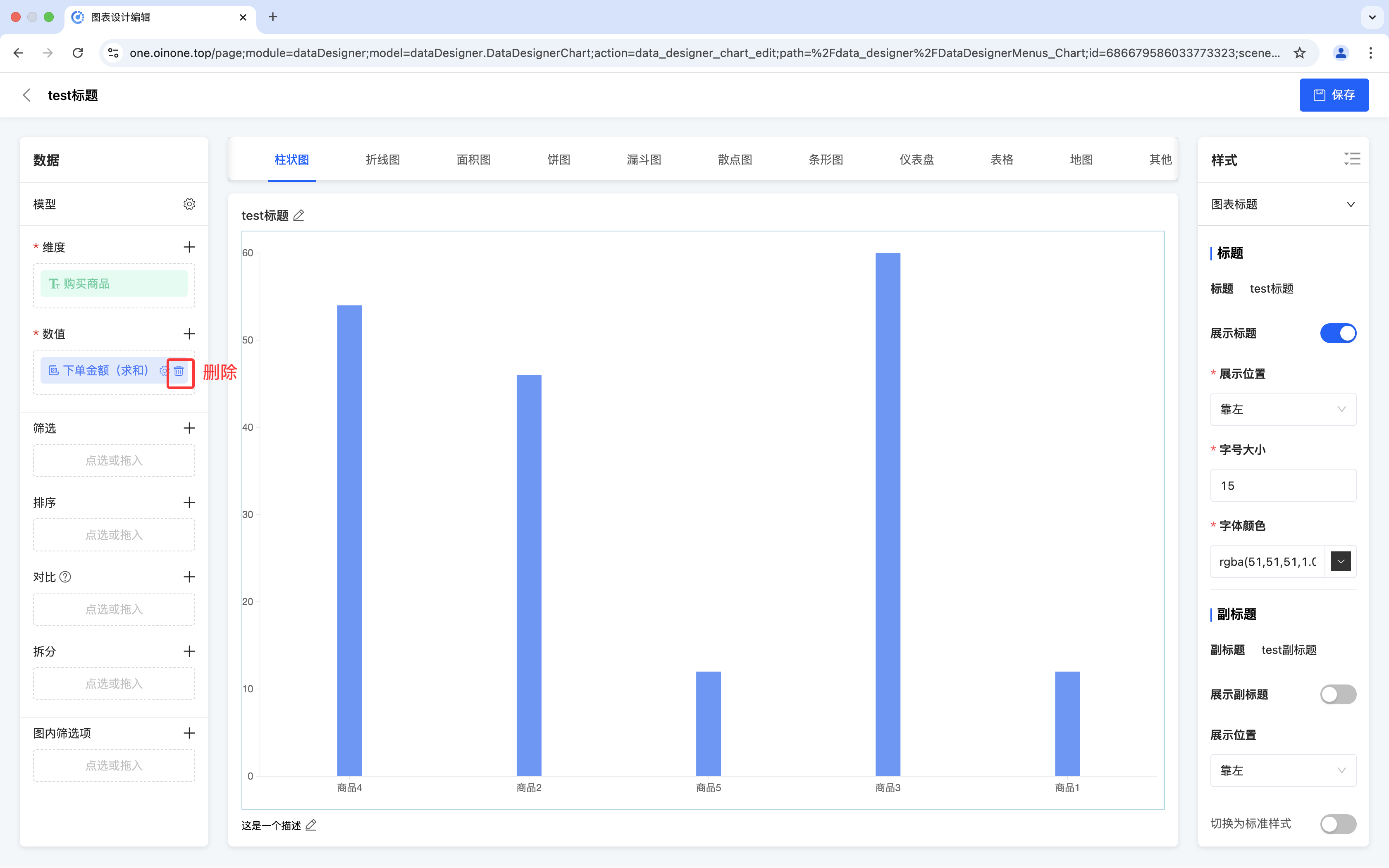Screen dimensions: 1389x868
Task: Click the 保存 button
Action: click(x=1333, y=95)
